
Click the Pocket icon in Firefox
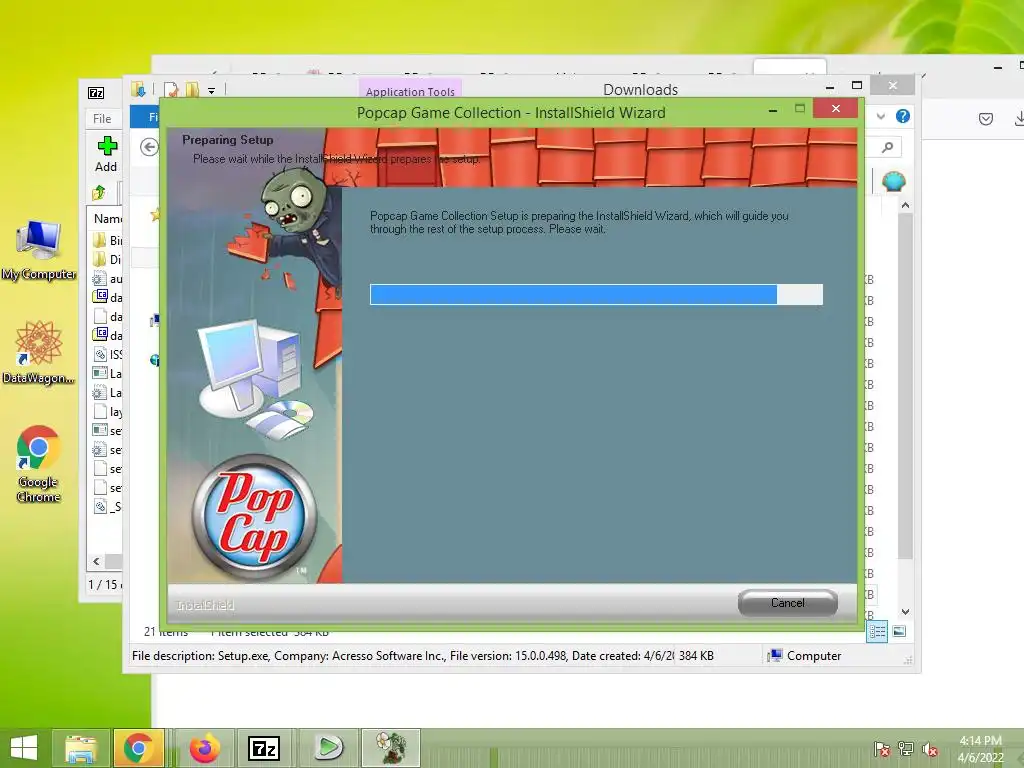tap(986, 118)
